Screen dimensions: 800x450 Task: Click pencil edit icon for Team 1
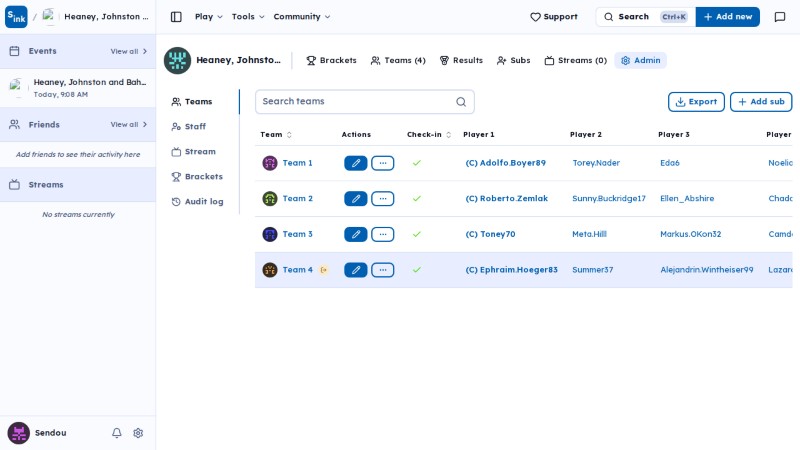pyautogui.click(x=356, y=163)
